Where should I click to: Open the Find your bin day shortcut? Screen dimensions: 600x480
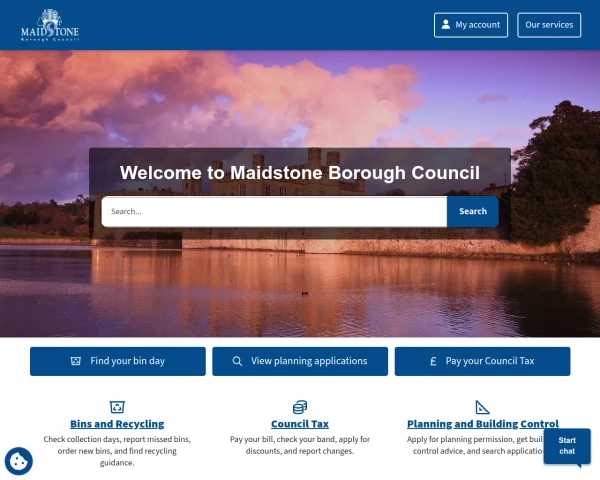[118, 361]
